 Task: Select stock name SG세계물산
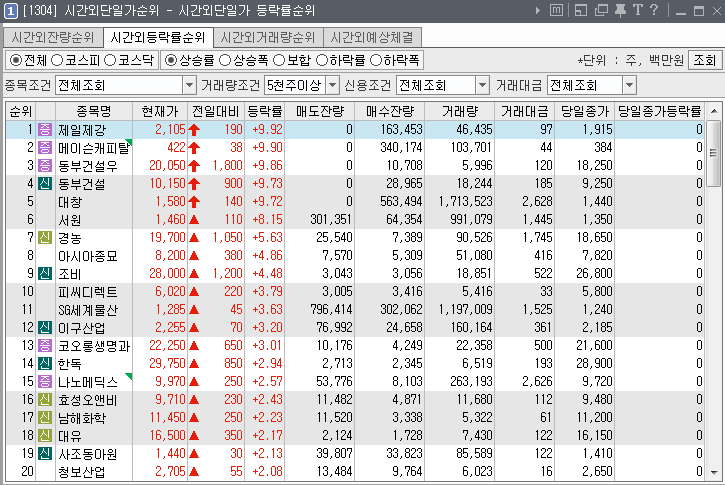tap(88, 310)
